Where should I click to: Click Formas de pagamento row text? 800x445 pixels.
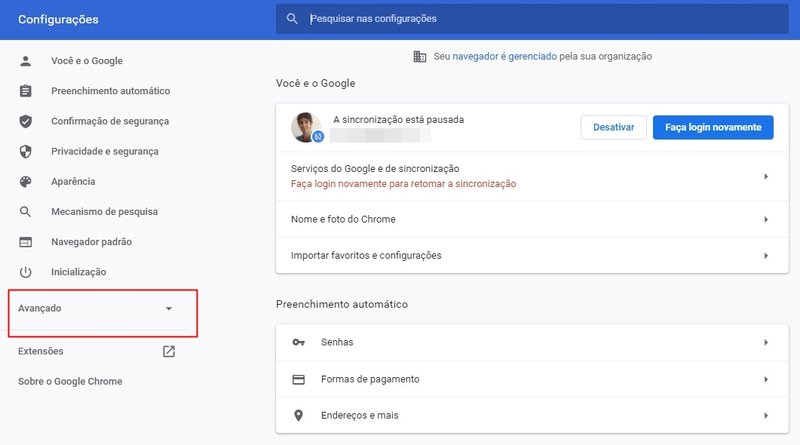pos(370,379)
